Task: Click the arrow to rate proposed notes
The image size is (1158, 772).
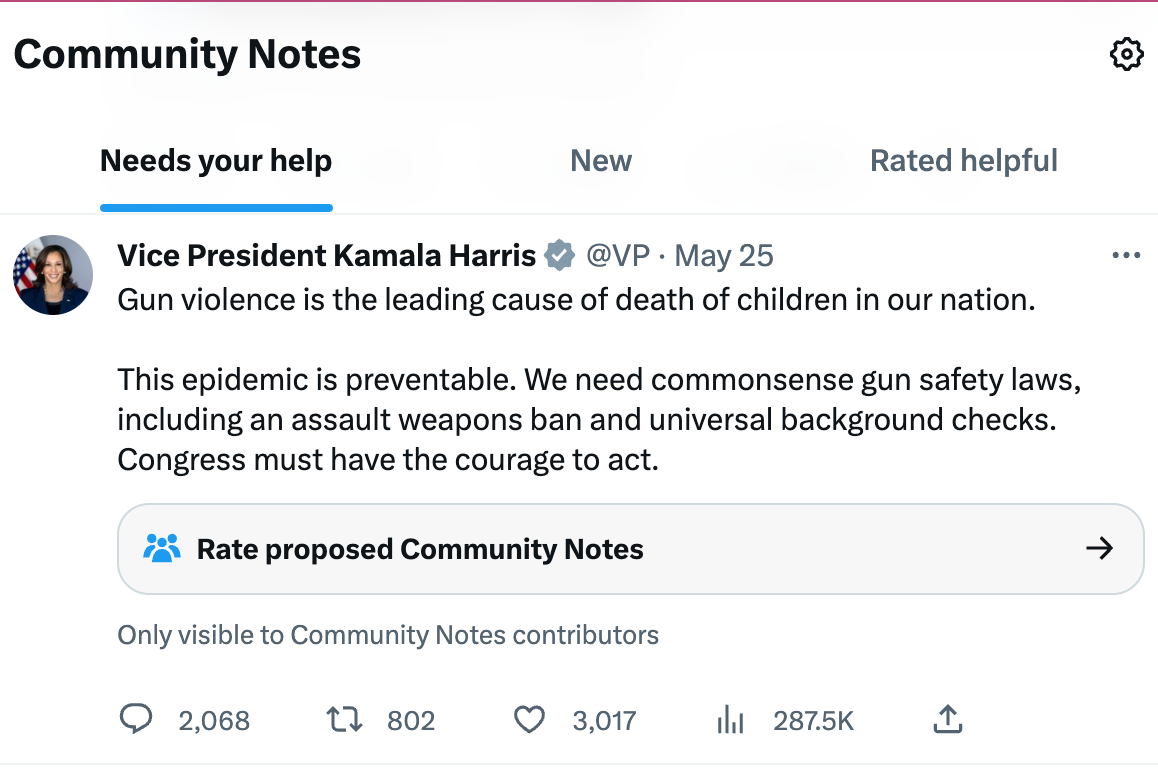Action: click(1100, 548)
